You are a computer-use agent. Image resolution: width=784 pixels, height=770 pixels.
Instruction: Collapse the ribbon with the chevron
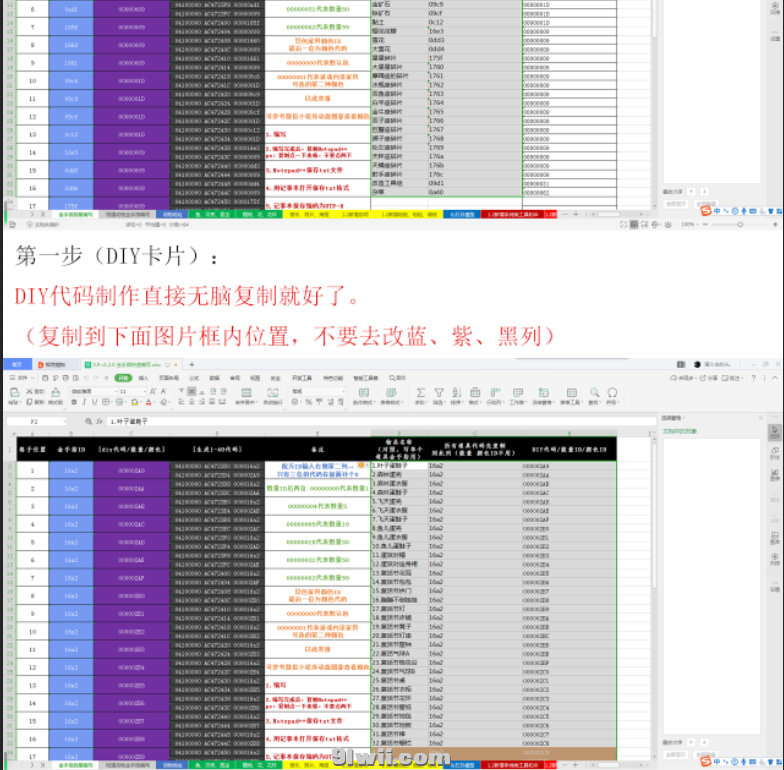point(774,378)
